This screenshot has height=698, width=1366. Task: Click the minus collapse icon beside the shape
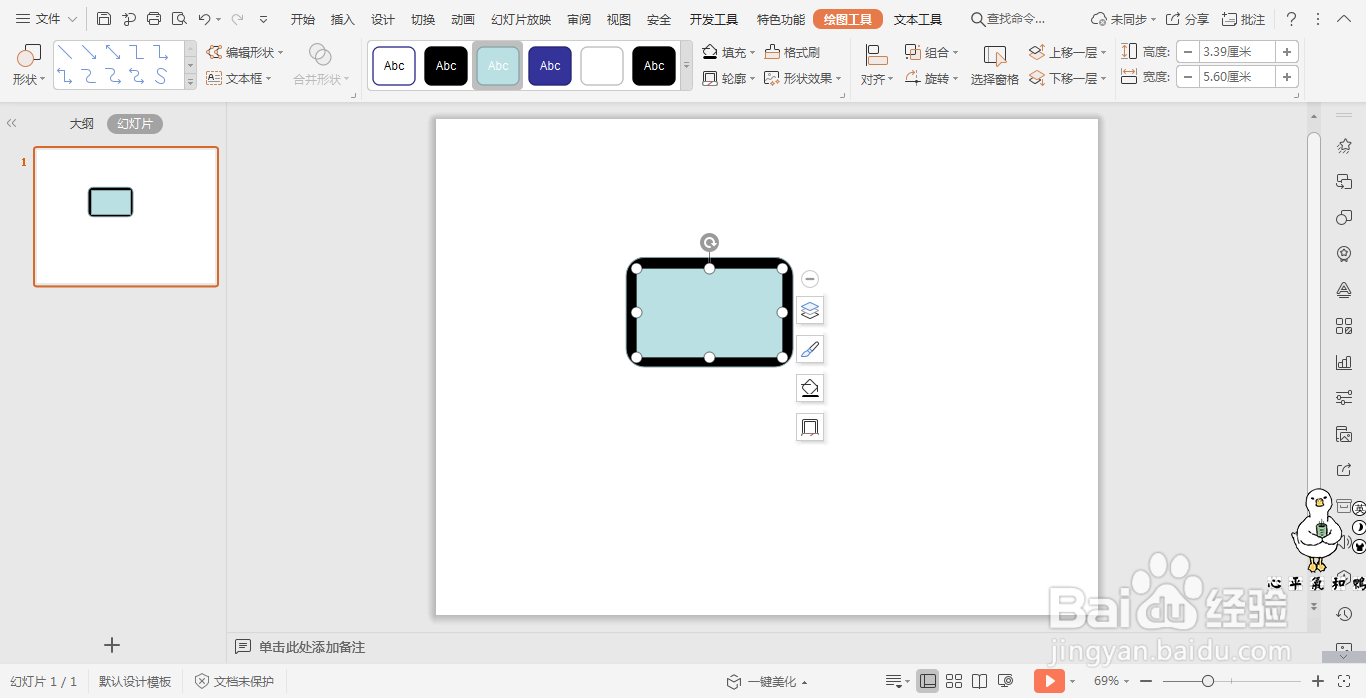pyautogui.click(x=810, y=279)
